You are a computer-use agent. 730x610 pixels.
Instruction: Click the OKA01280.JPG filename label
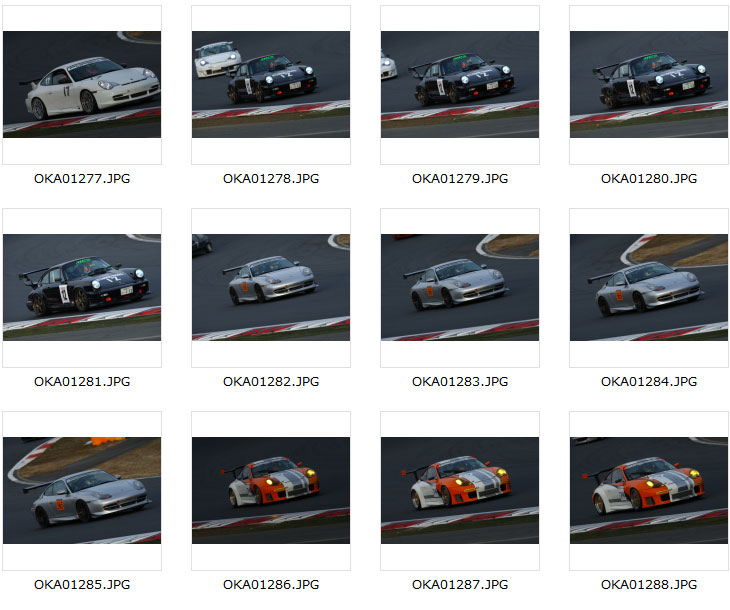pyautogui.click(x=649, y=179)
